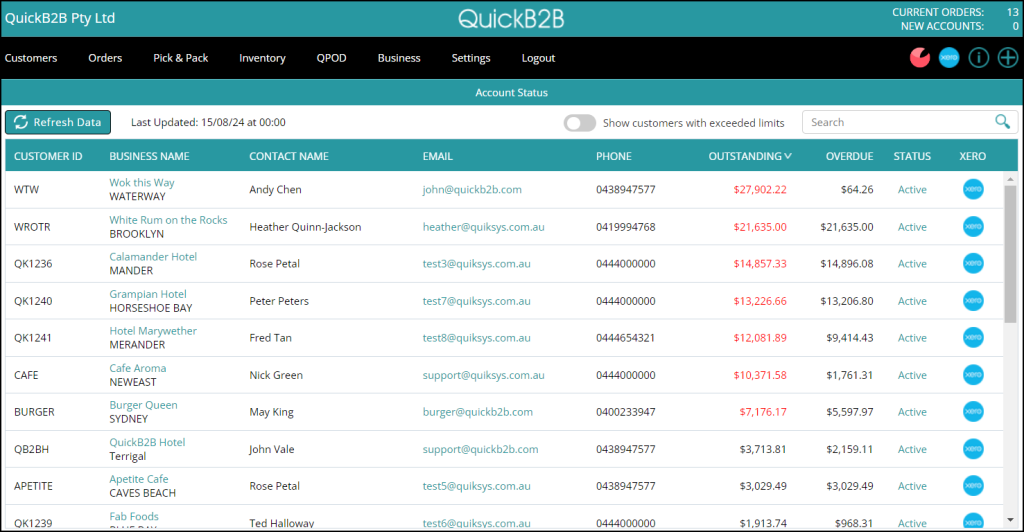Open Calamander Hotel business link
1024x532 pixels.
click(x=153, y=257)
